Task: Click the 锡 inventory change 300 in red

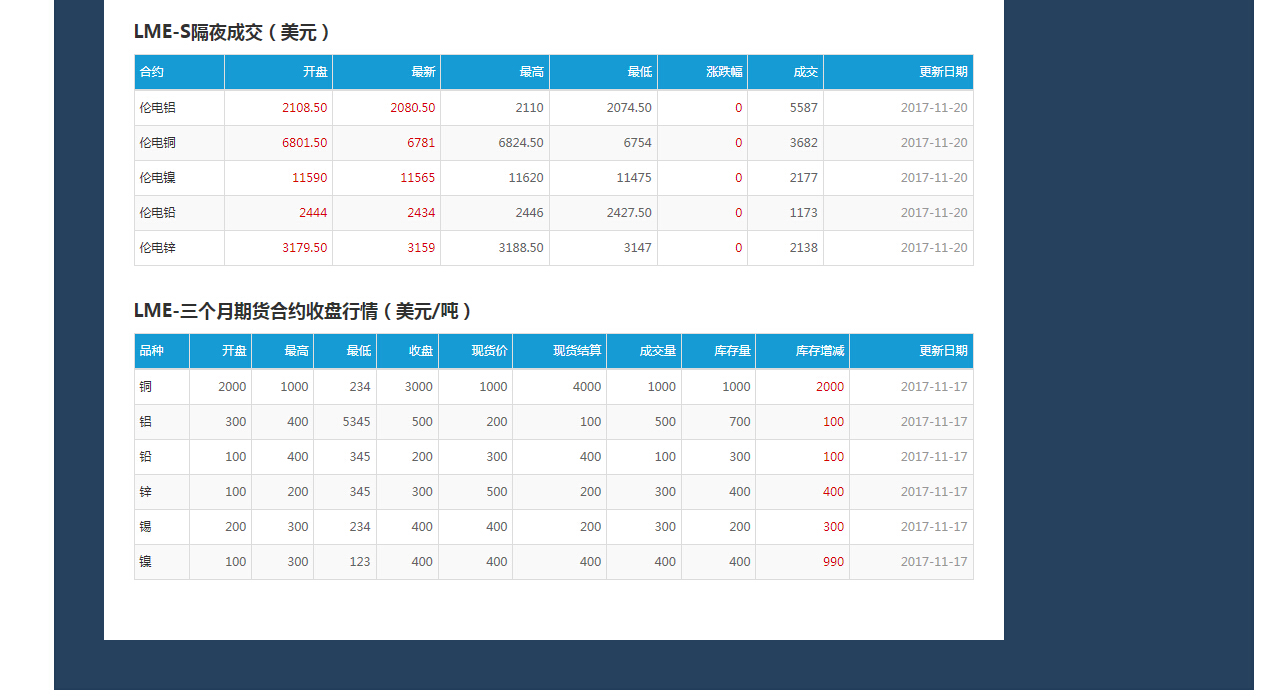Action: [x=834, y=526]
